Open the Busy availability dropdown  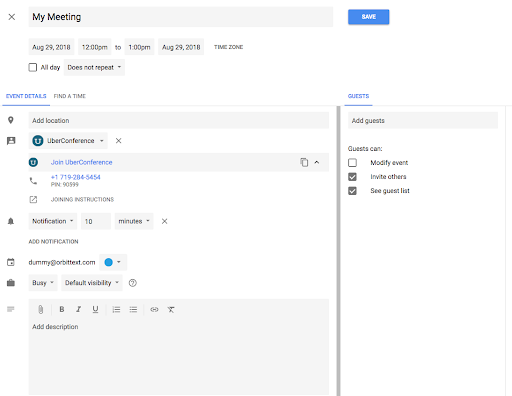(x=43, y=283)
